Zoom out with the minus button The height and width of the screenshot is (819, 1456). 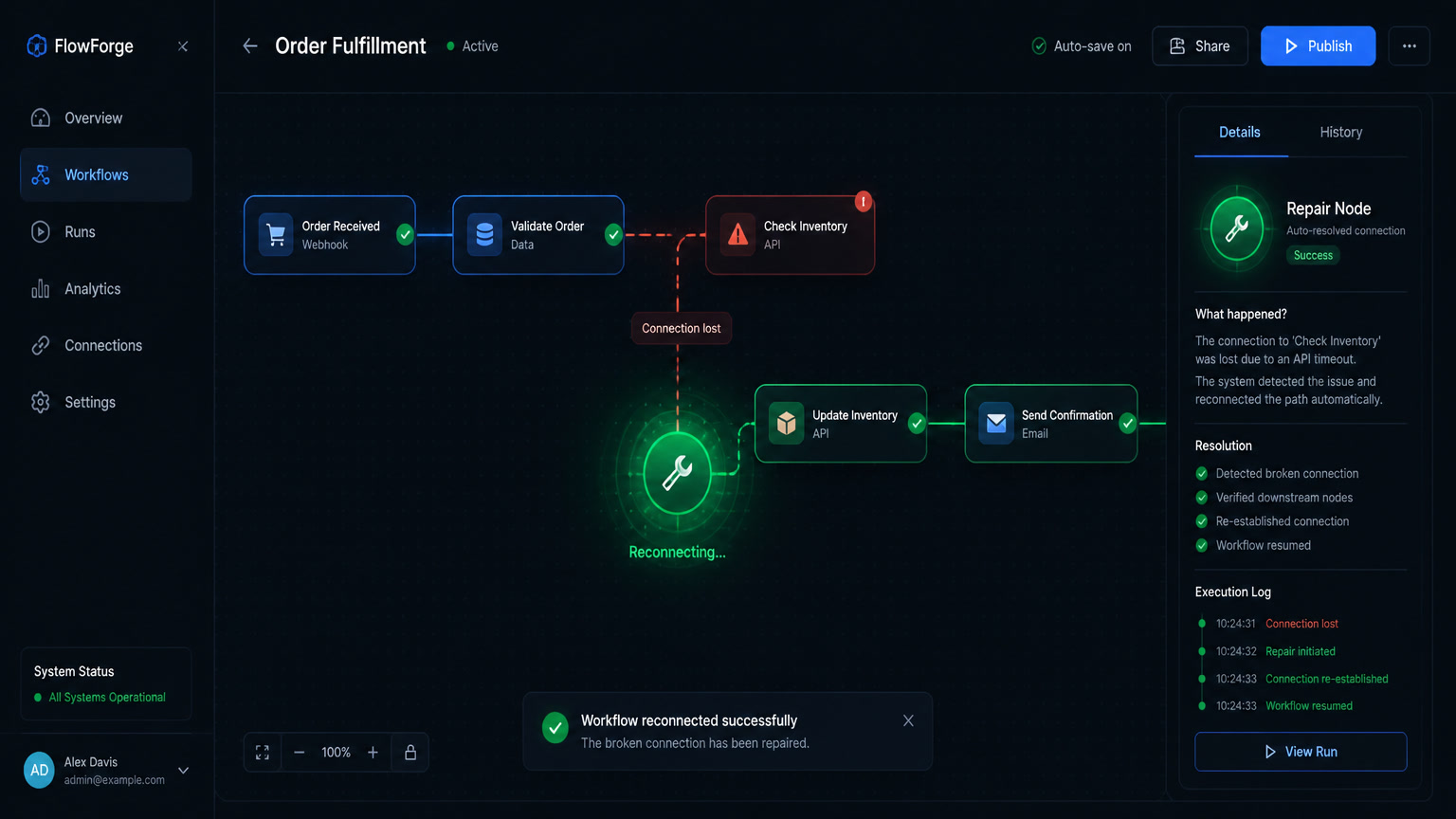[300, 753]
